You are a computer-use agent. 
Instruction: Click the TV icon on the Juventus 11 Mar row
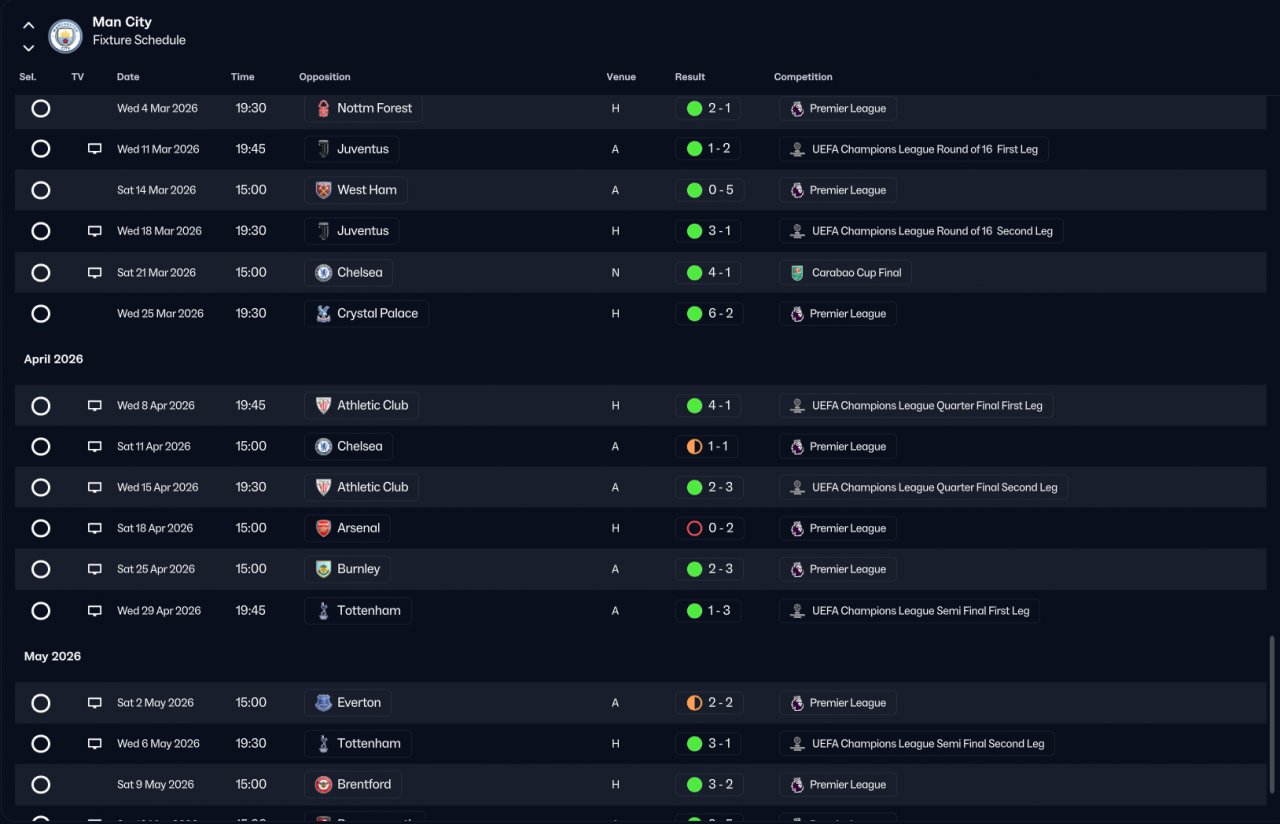(x=95, y=149)
